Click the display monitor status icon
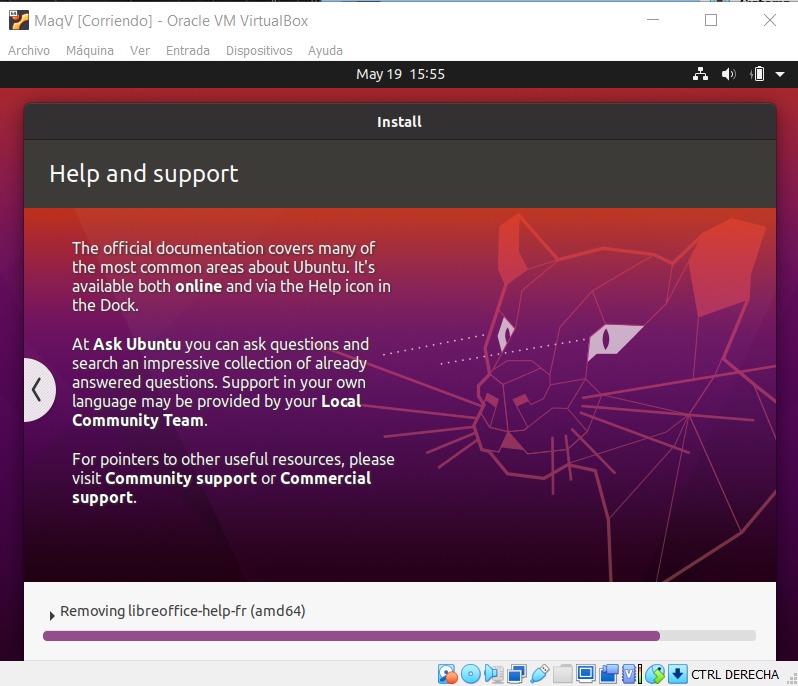 [586, 674]
